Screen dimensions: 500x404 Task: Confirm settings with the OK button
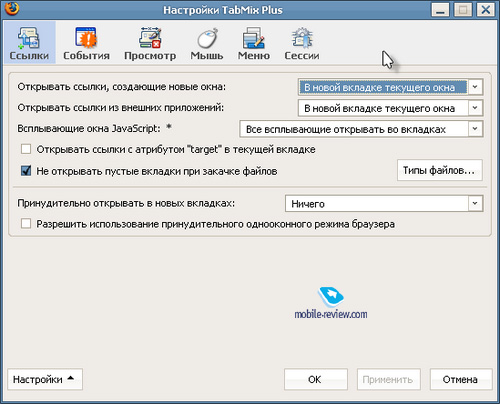click(316, 379)
